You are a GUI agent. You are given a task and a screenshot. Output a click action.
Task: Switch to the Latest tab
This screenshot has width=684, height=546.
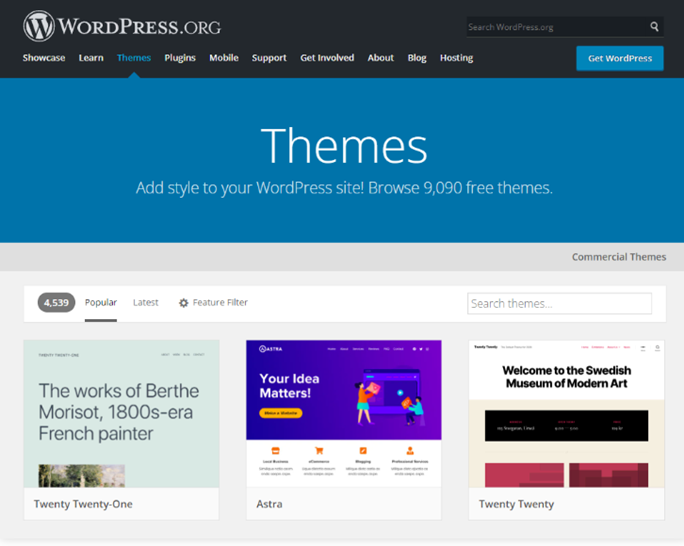146,303
